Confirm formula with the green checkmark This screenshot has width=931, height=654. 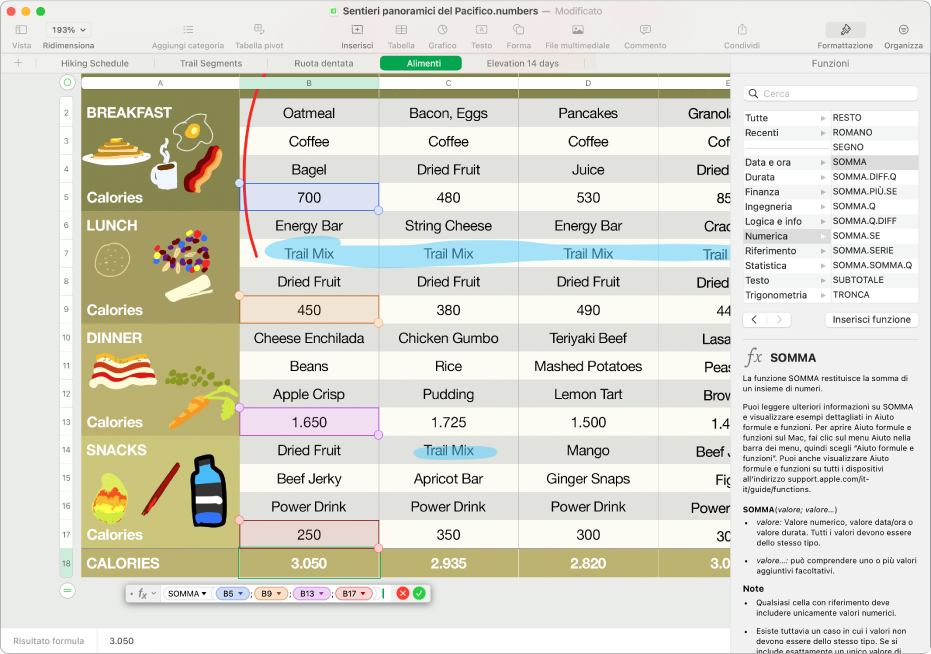[x=419, y=593]
